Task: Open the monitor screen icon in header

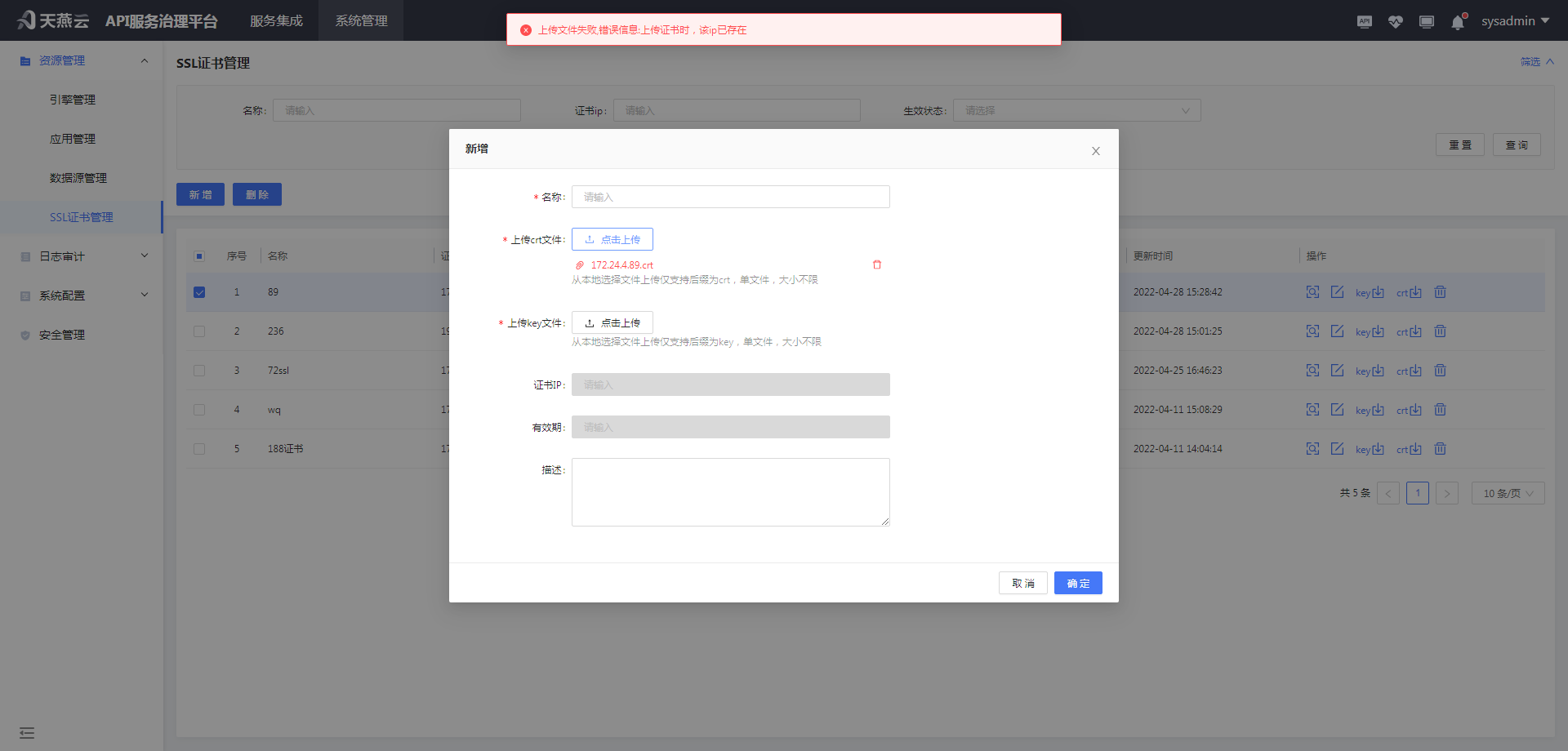Action: click(1426, 21)
